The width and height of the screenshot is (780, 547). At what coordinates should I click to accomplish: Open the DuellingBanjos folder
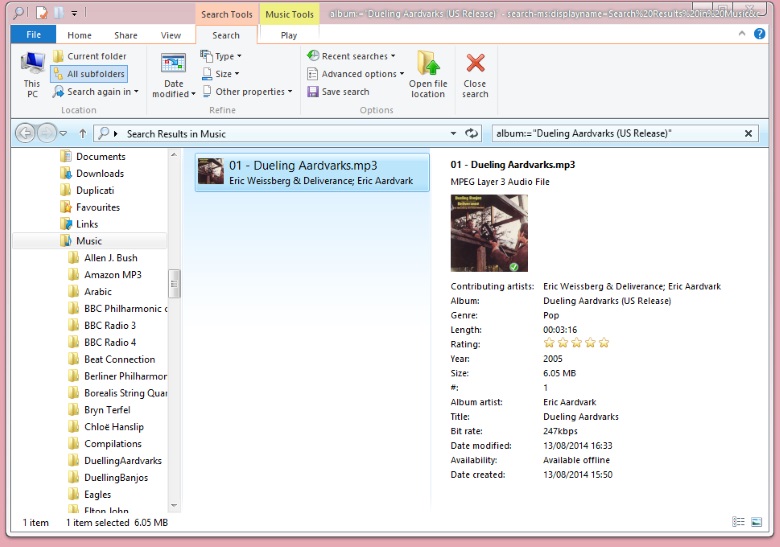[108, 478]
